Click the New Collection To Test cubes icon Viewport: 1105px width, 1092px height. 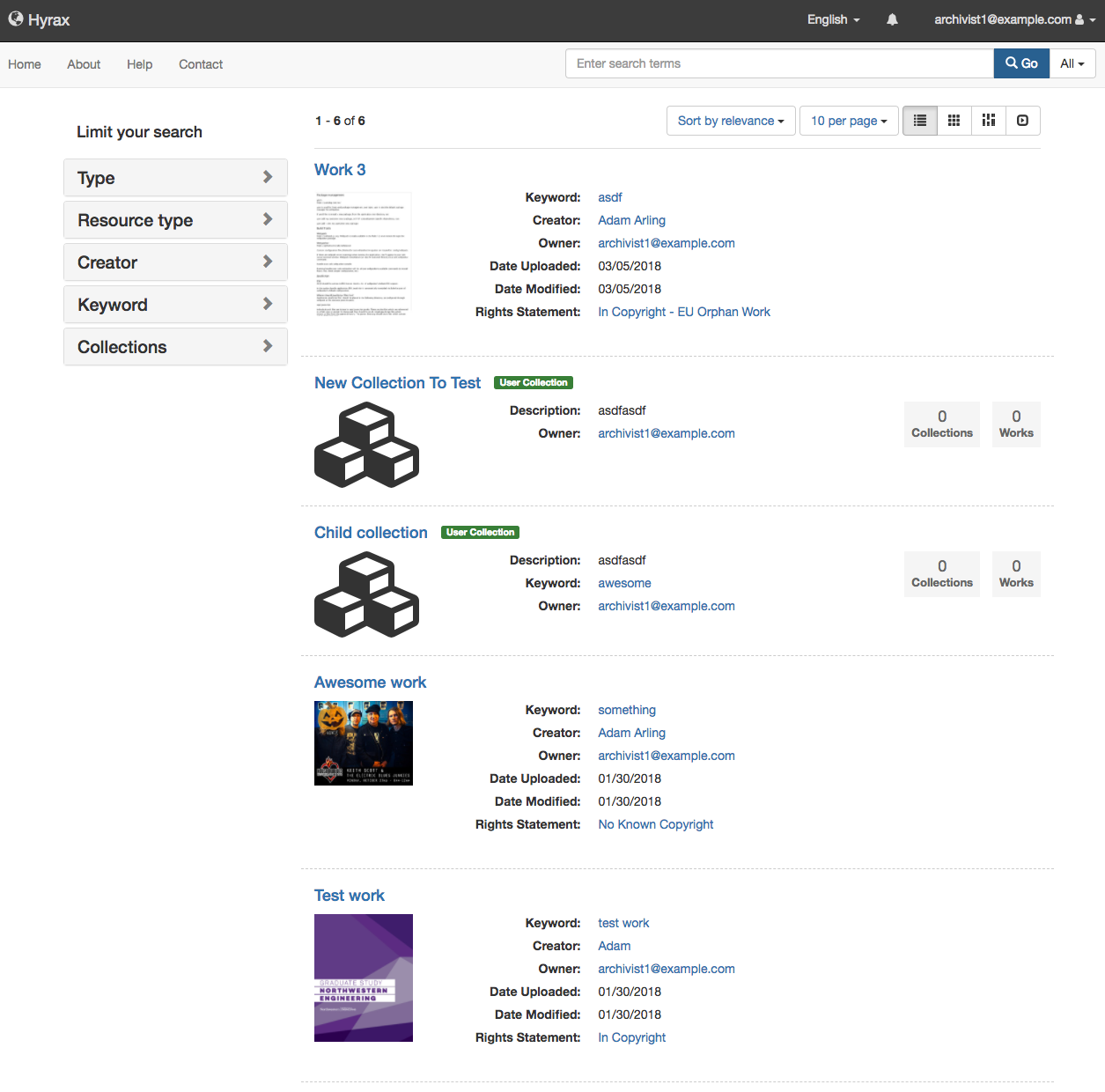pyautogui.click(x=366, y=445)
